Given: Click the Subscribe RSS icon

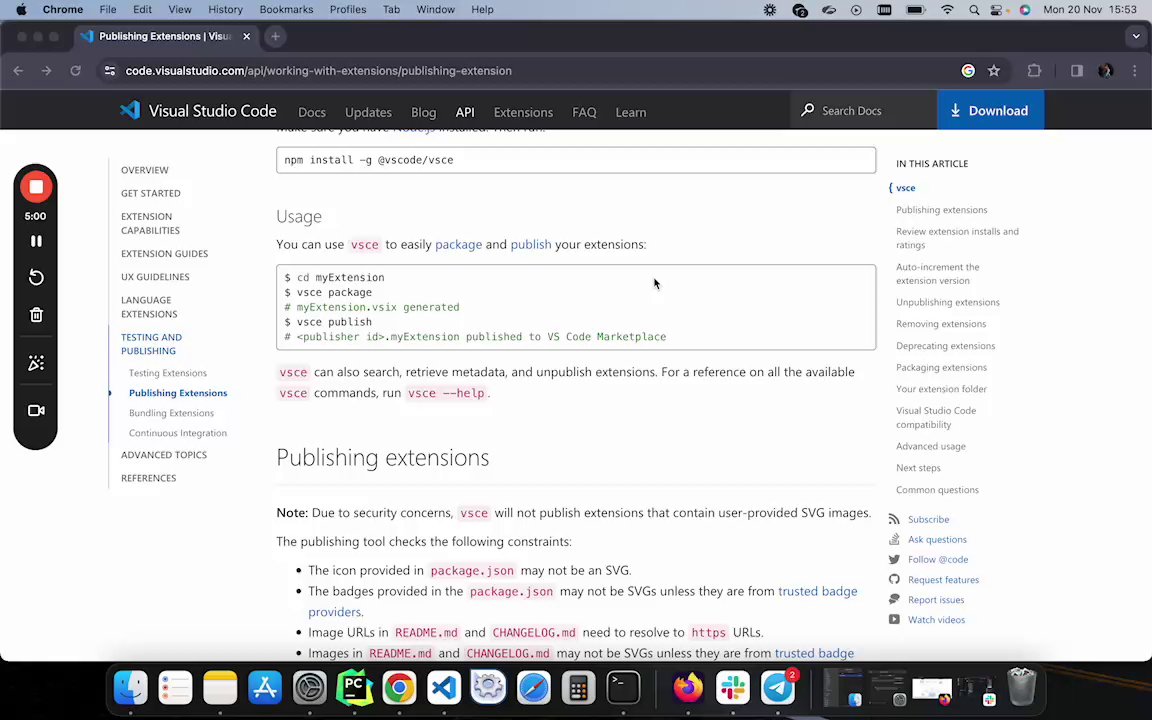Looking at the screenshot, I should point(894,519).
